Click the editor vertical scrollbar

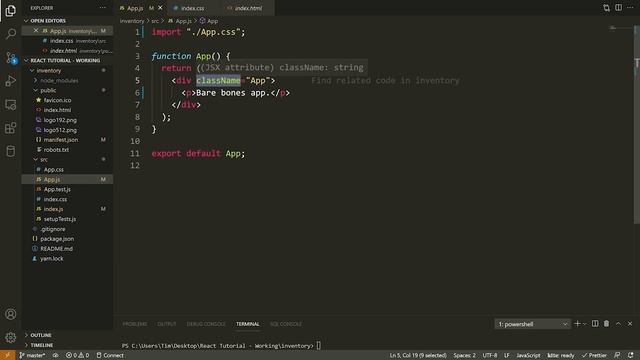tap(637, 124)
